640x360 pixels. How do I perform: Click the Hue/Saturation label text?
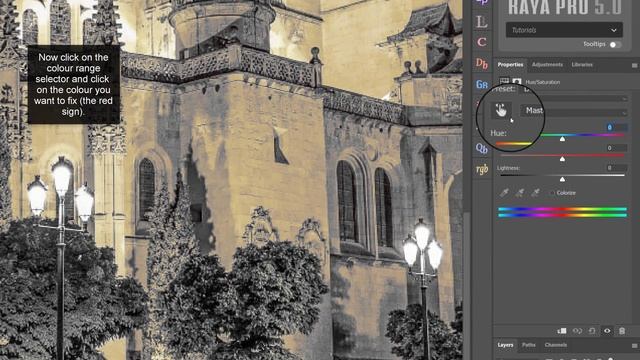pyautogui.click(x=542, y=82)
